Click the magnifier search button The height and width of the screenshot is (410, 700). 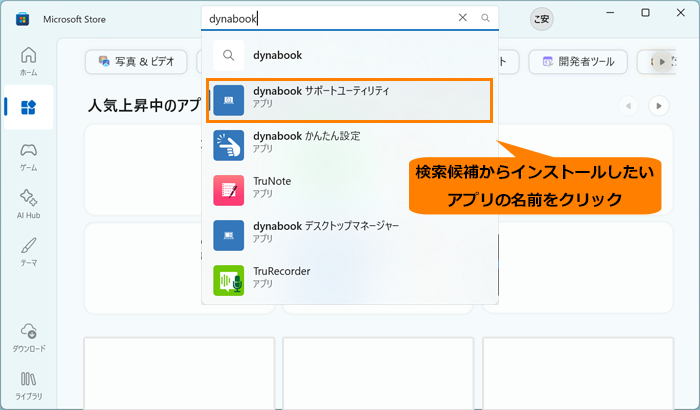tap(485, 18)
